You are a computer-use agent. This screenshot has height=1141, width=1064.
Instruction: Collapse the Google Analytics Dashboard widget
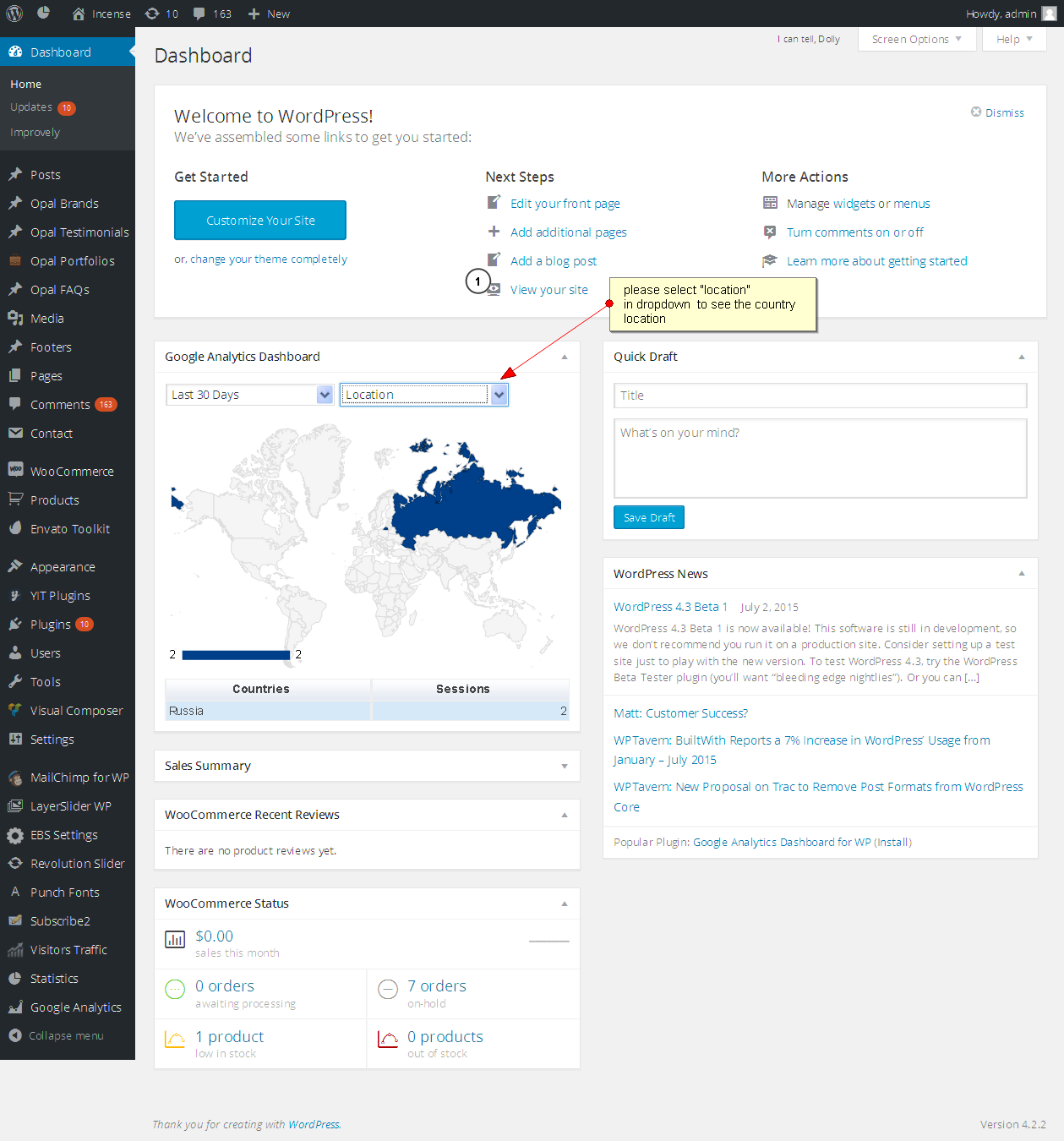point(565,357)
